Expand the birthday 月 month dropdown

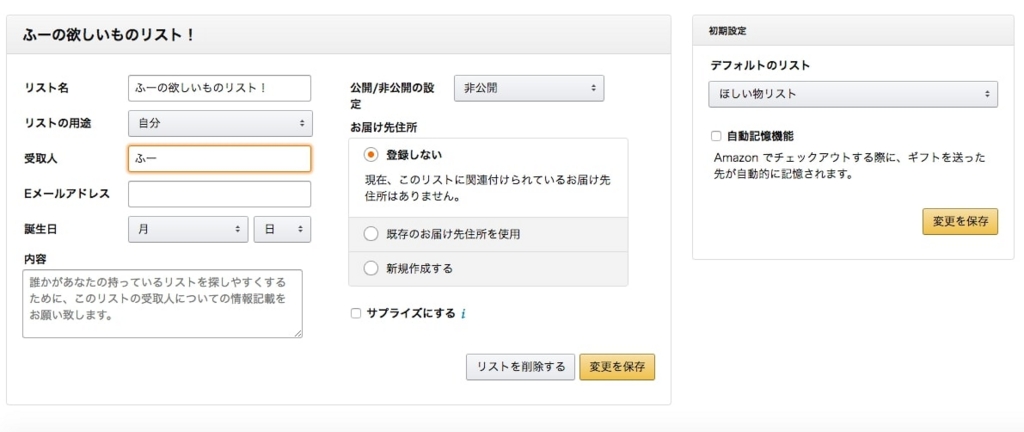[x=188, y=229]
